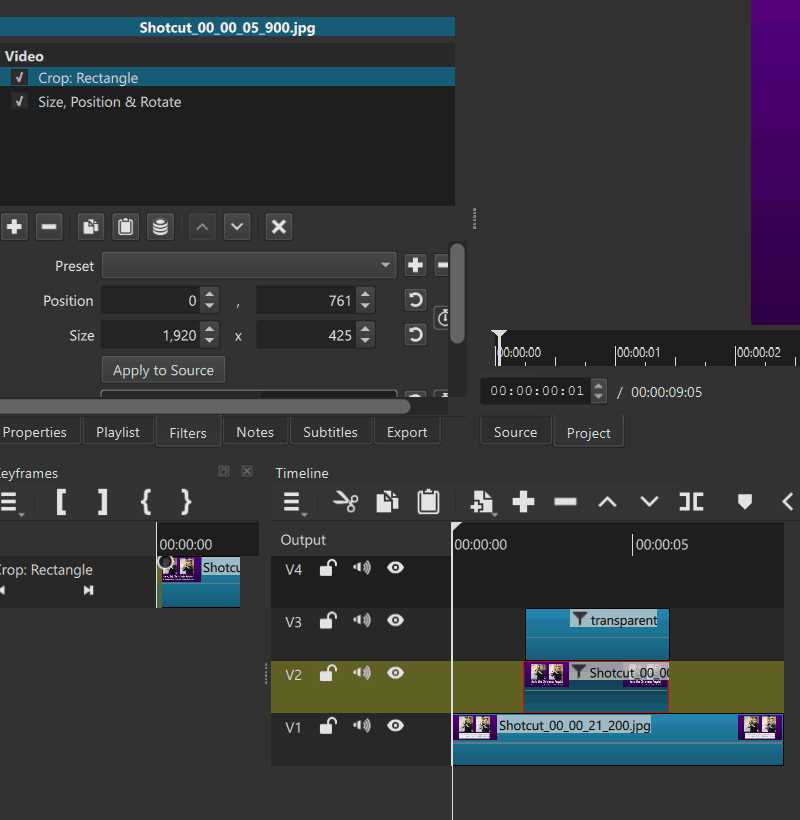The width and height of the screenshot is (800, 820).
Task: Uncheck the Size, Position & Rotate filter
Action: [19, 102]
